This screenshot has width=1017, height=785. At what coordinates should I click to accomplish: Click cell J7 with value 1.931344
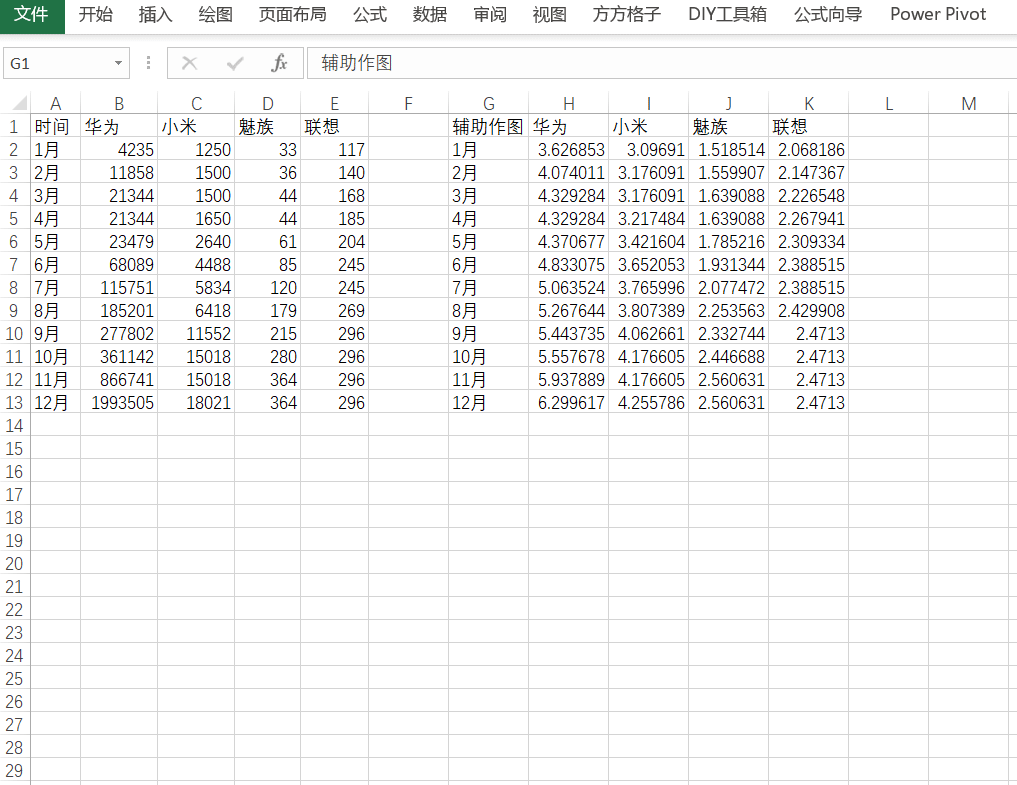point(728,264)
